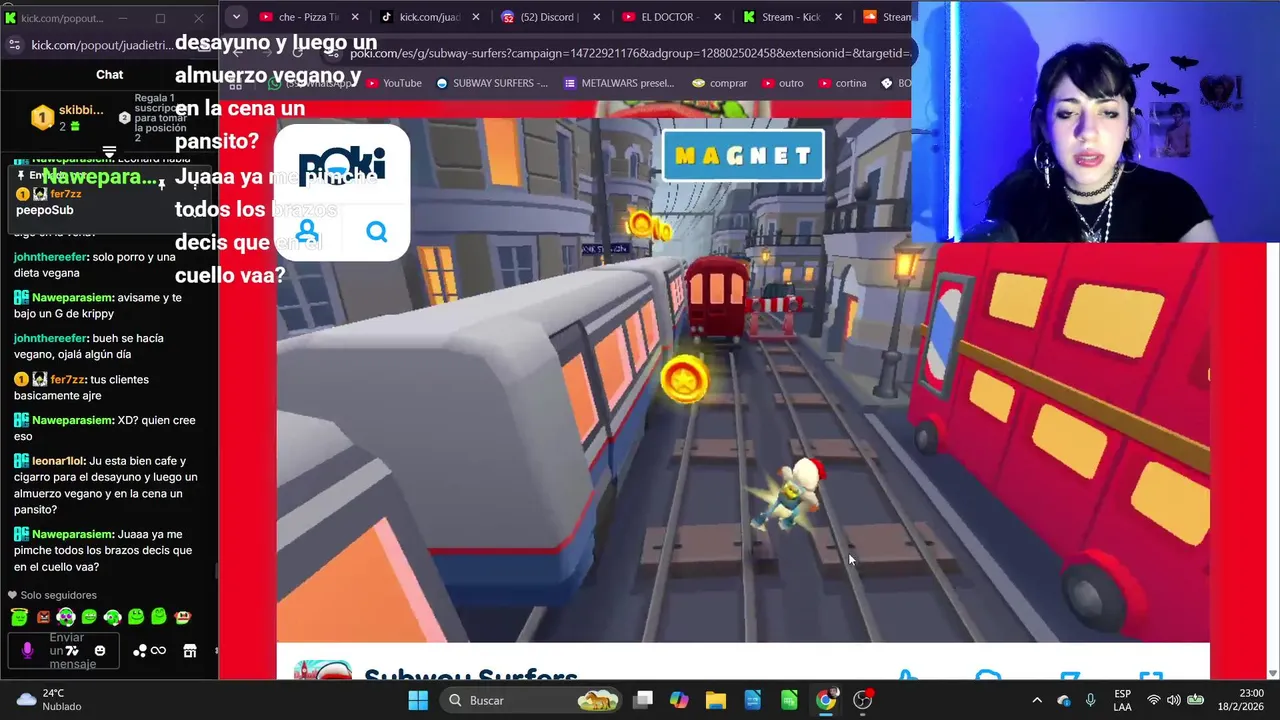Viewport: 1280px width, 720px height.
Task: Click the microphone icon in system tray
Action: tap(1090, 700)
